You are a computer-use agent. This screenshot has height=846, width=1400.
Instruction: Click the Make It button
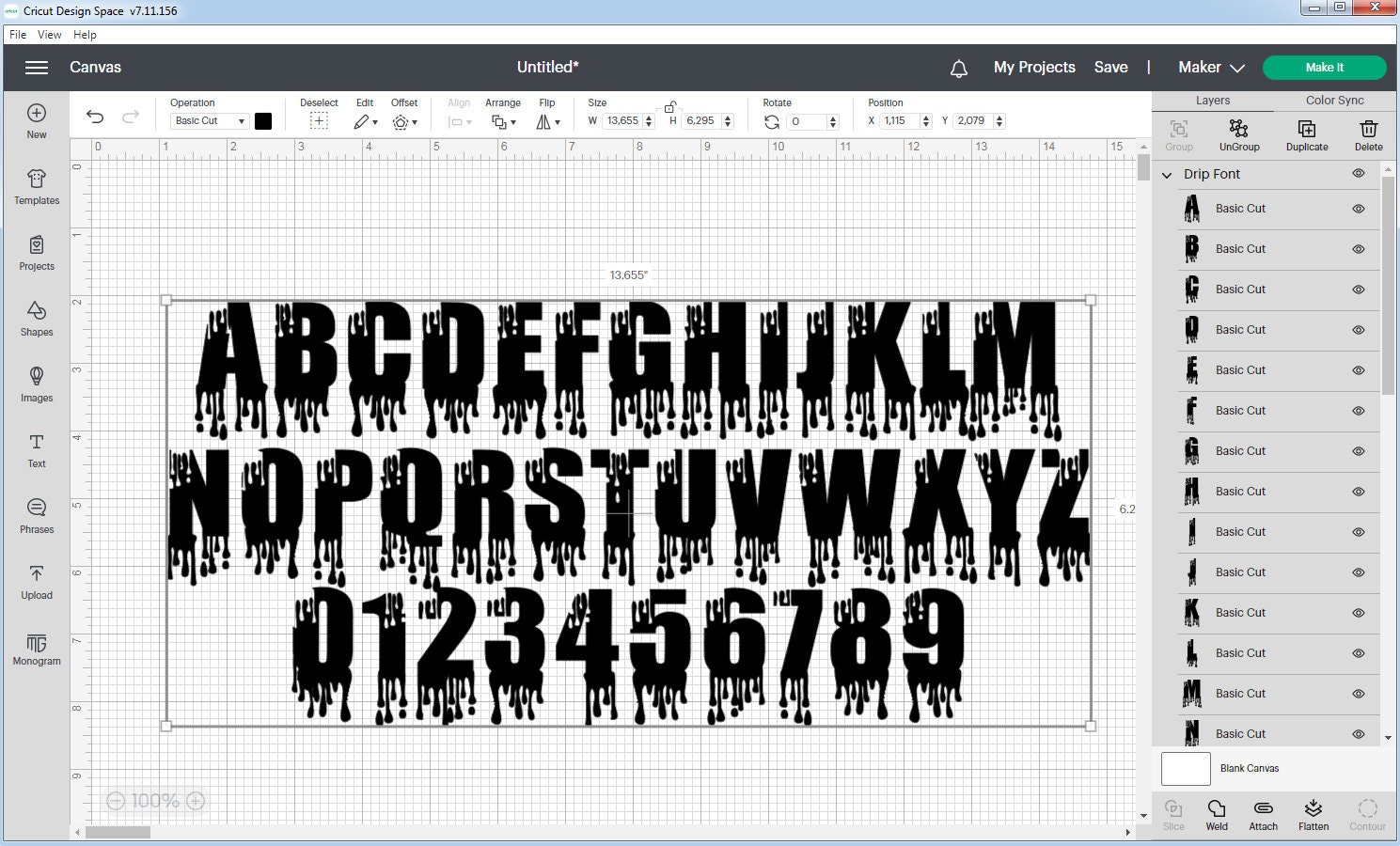tap(1324, 67)
